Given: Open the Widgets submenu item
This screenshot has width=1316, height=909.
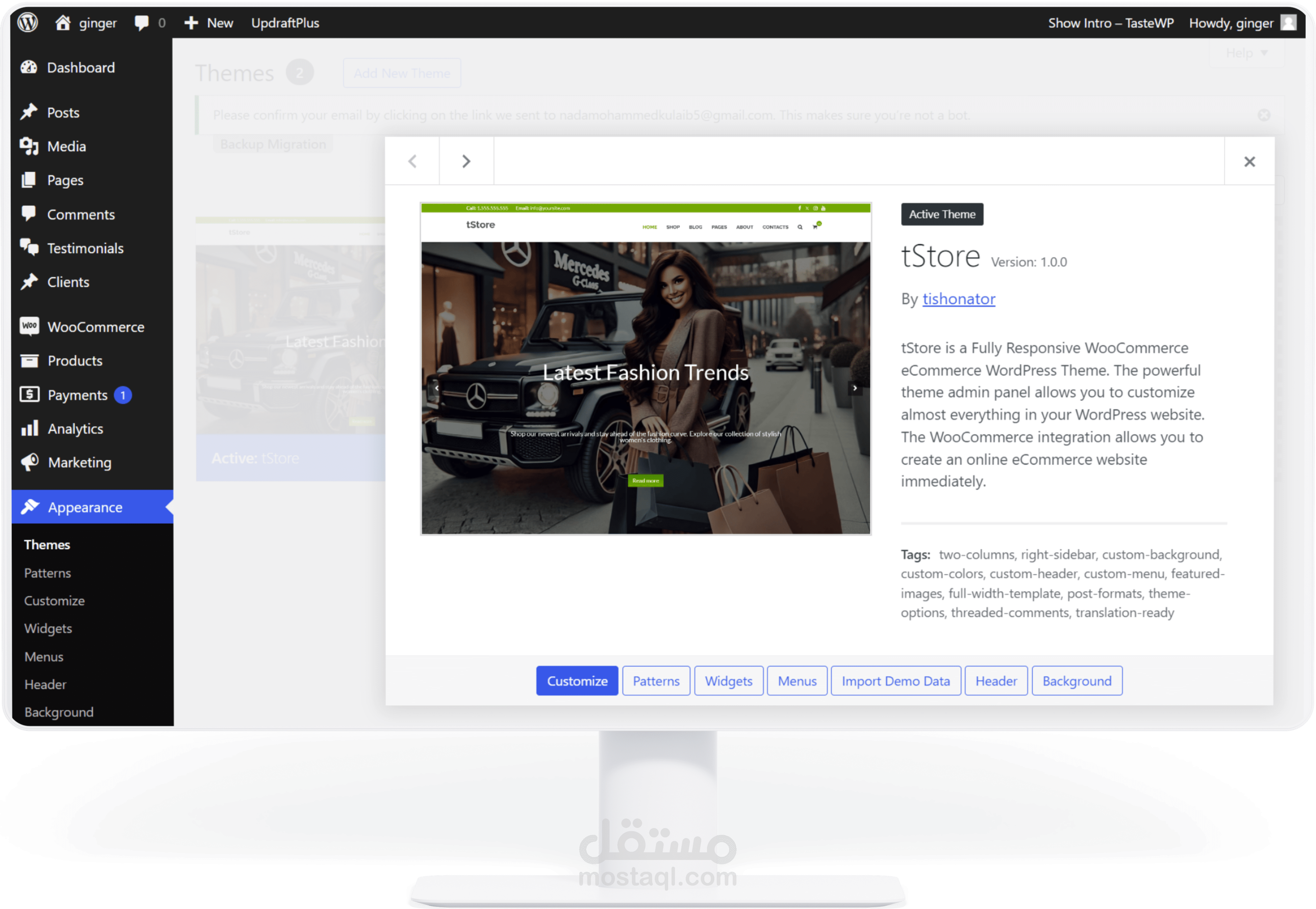Looking at the screenshot, I should pyautogui.click(x=48, y=629).
